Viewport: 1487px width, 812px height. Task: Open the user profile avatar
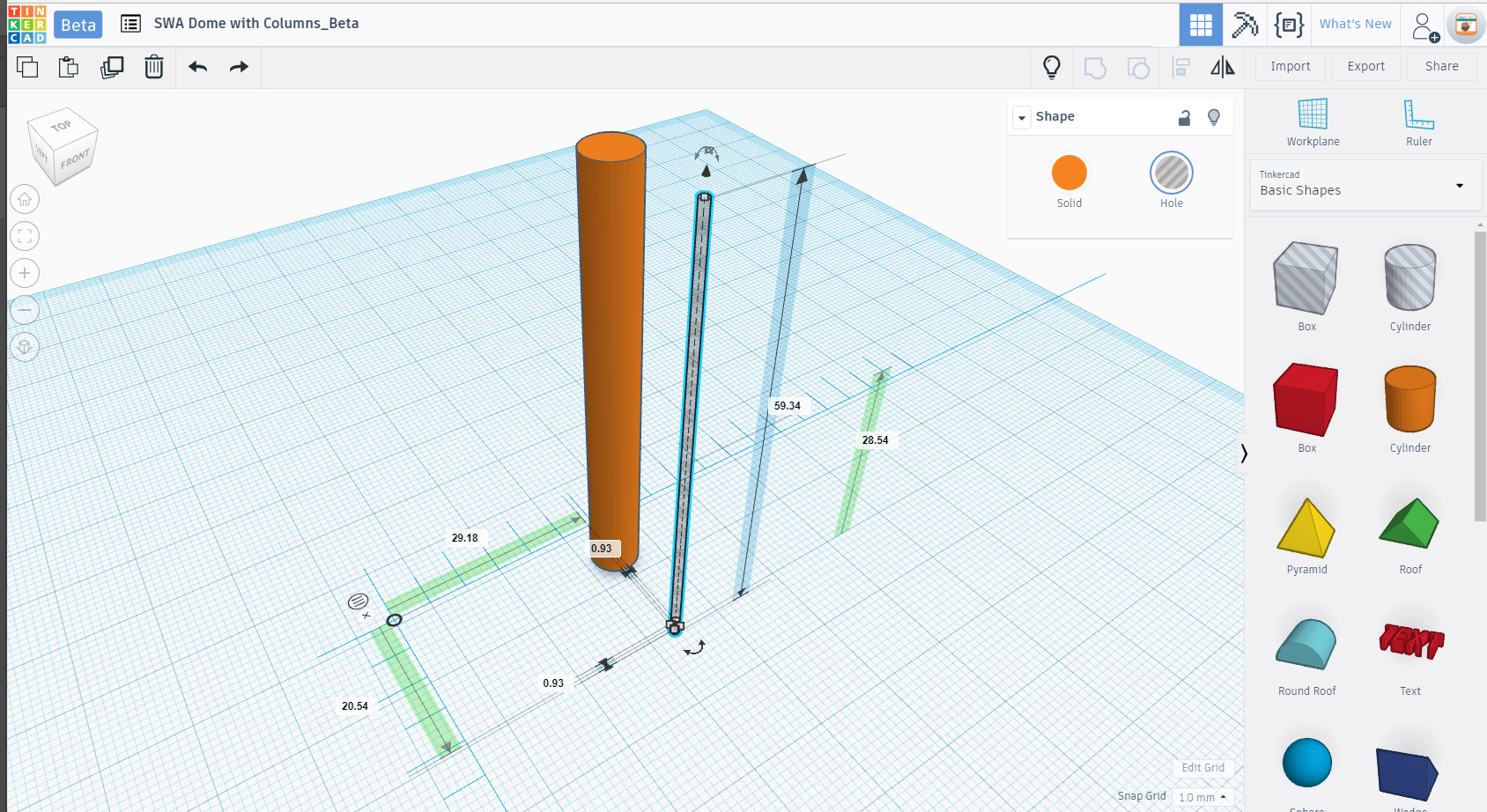[x=1466, y=26]
